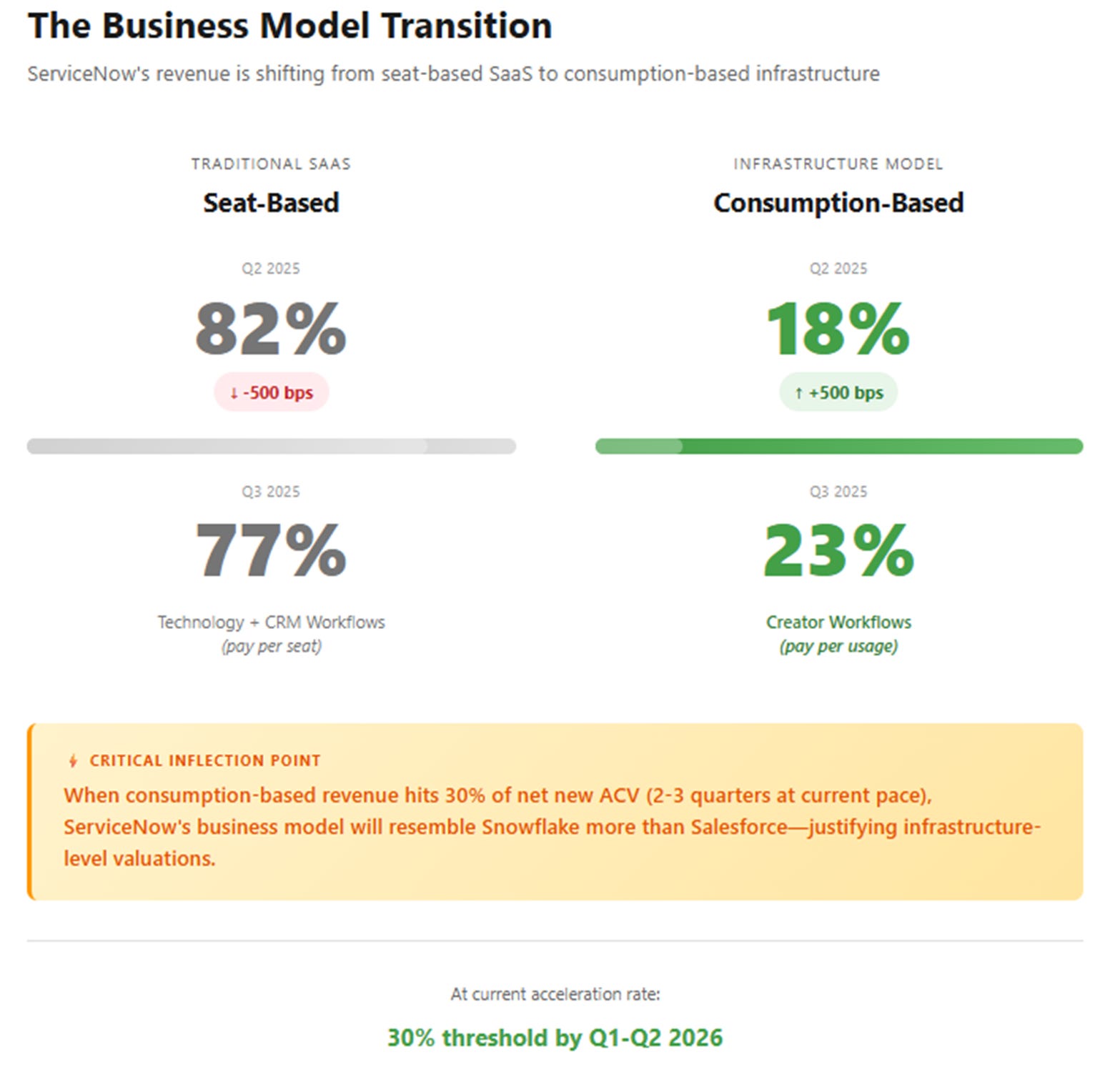Select the gray seat-based progress bar
Viewport: 1115px width, 1092px height.
coord(272,446)
